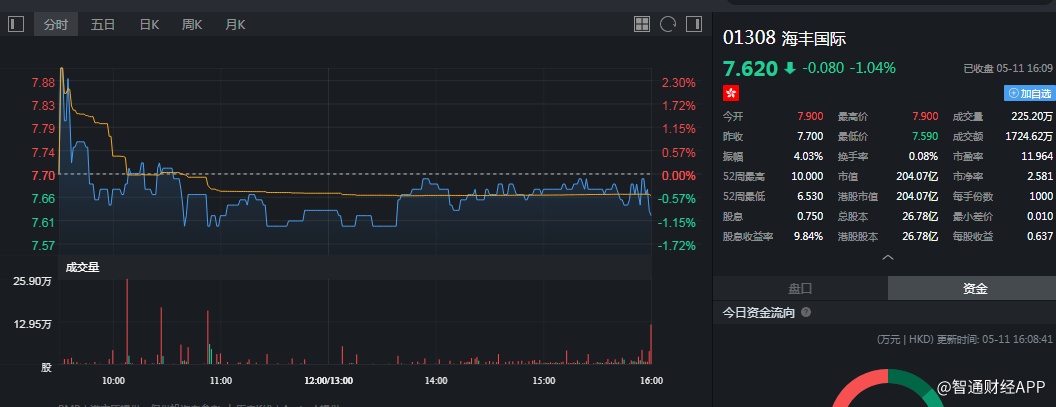The height and width of the screenshot is (407, 1056).
Task: Open the 五日 five-day chart tab
Action: click(x=103, y=25)
